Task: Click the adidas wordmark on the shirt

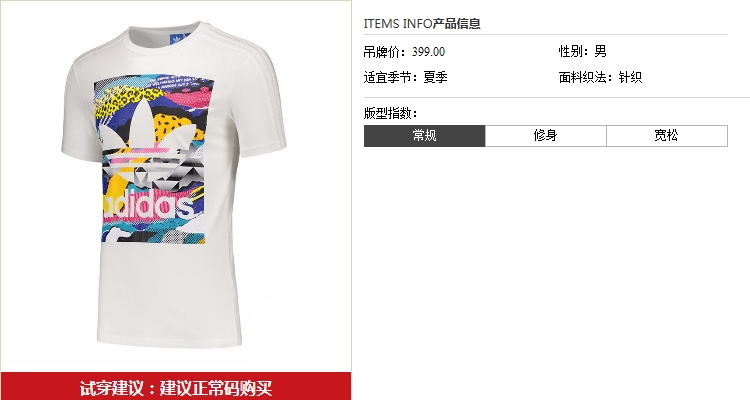Action: coord(149,207)
